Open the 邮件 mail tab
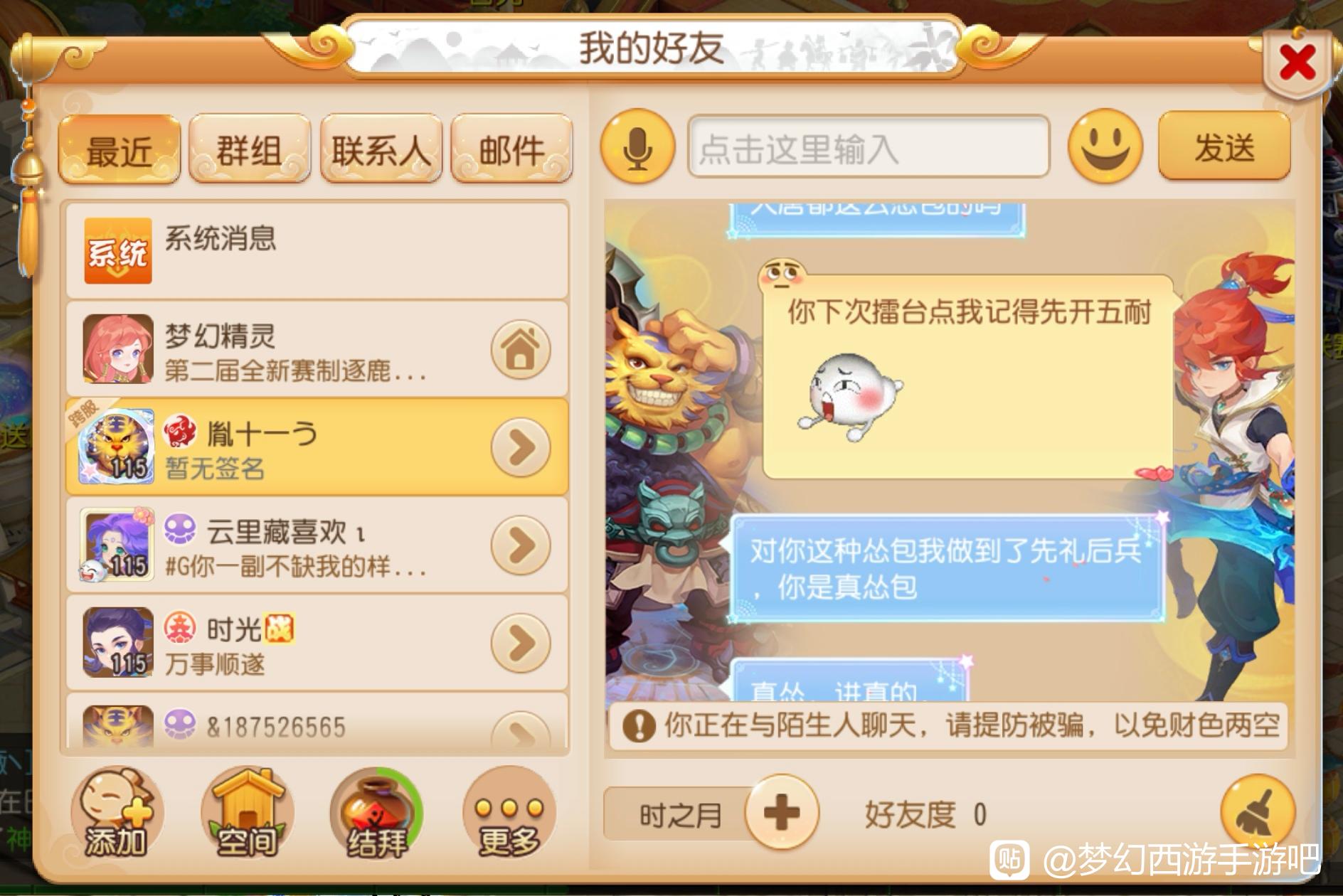 (x=512, y=149)
